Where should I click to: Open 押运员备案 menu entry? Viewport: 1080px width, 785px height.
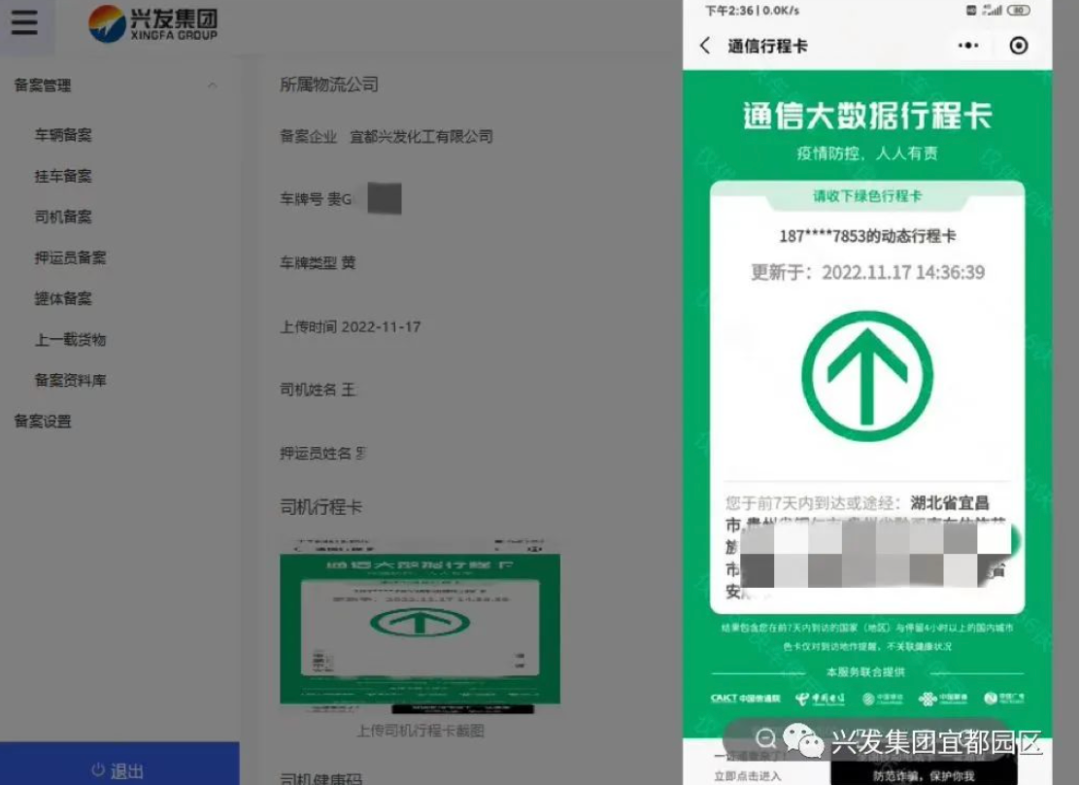coord(70,258)
